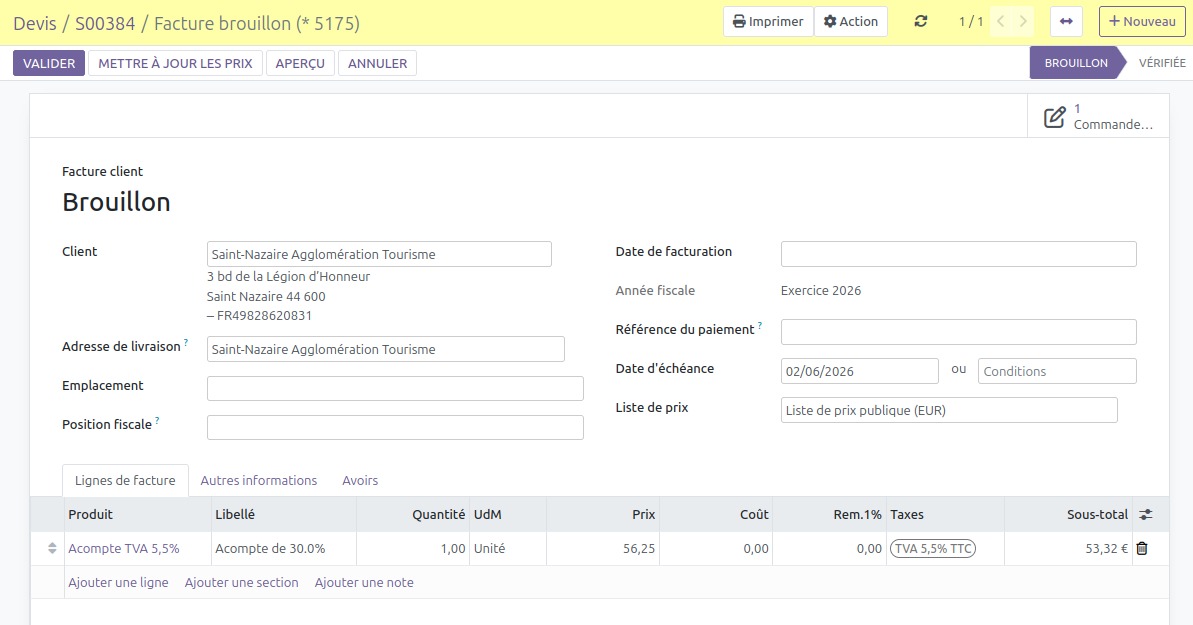Toggle full-width view with double-arrow icon
The image size is (1193, 625).
coord(1066,21)
